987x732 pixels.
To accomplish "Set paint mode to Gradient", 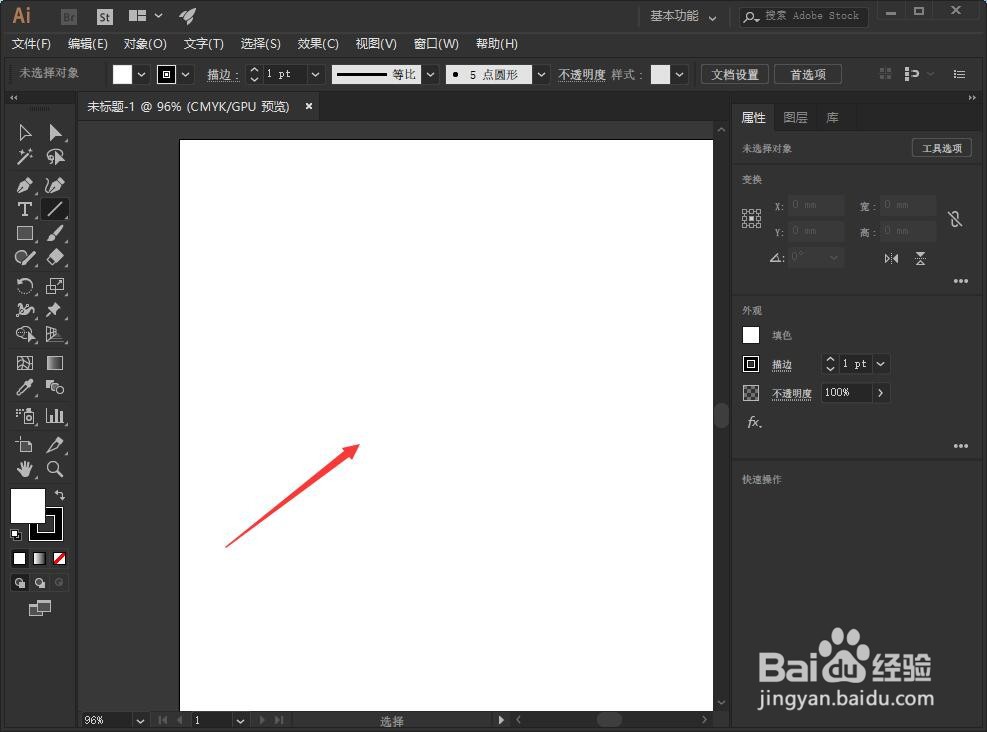I will (x=40, y=558).
